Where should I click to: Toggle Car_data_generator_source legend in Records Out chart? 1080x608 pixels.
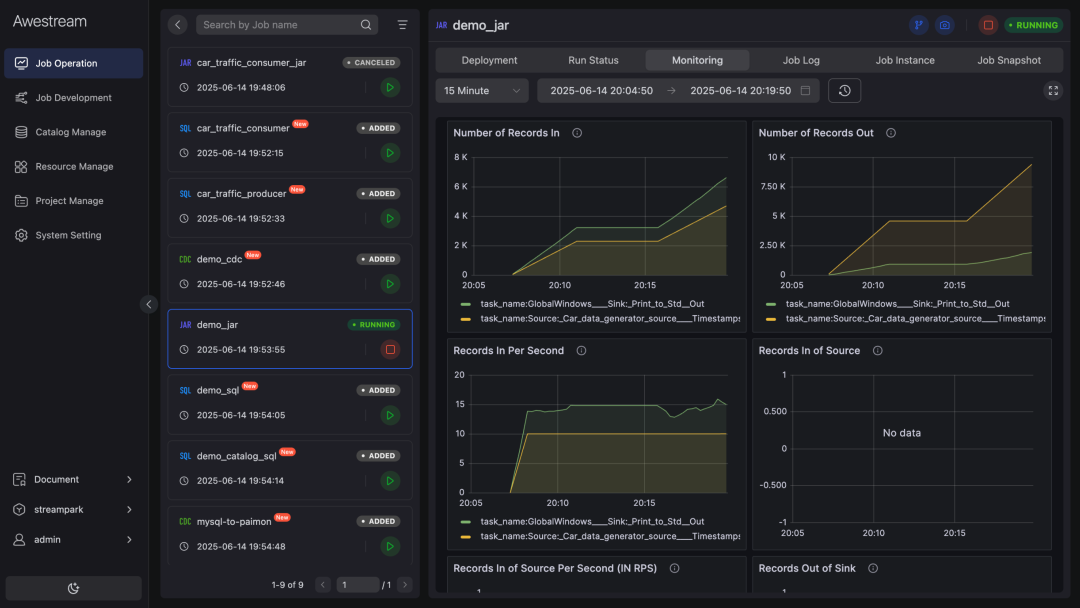coord(906,319)
